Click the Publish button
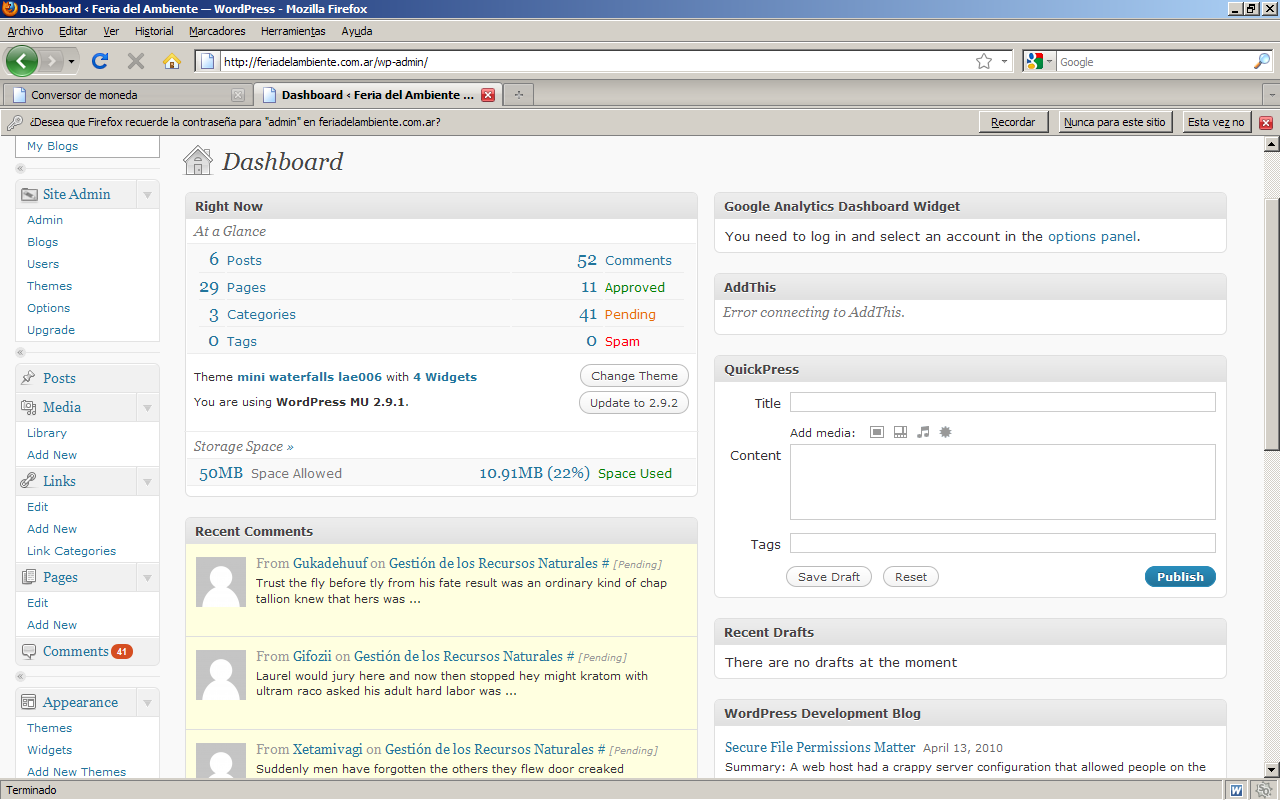 click(1180, 577)
